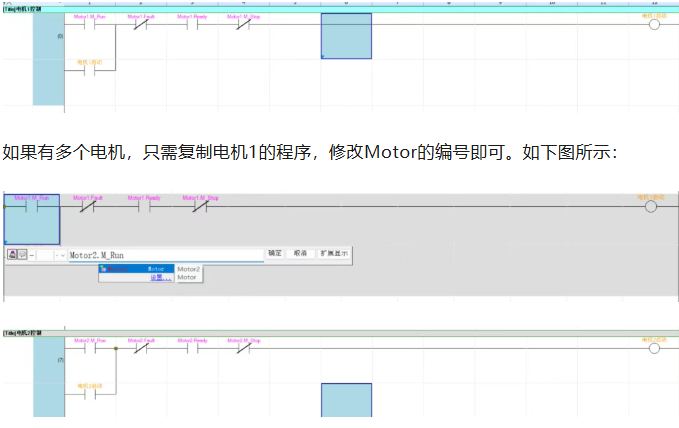Screen dimensions: 679x428
Task: Select the blue highlighted cell in the bottom rung
Action: click(346, 400)
